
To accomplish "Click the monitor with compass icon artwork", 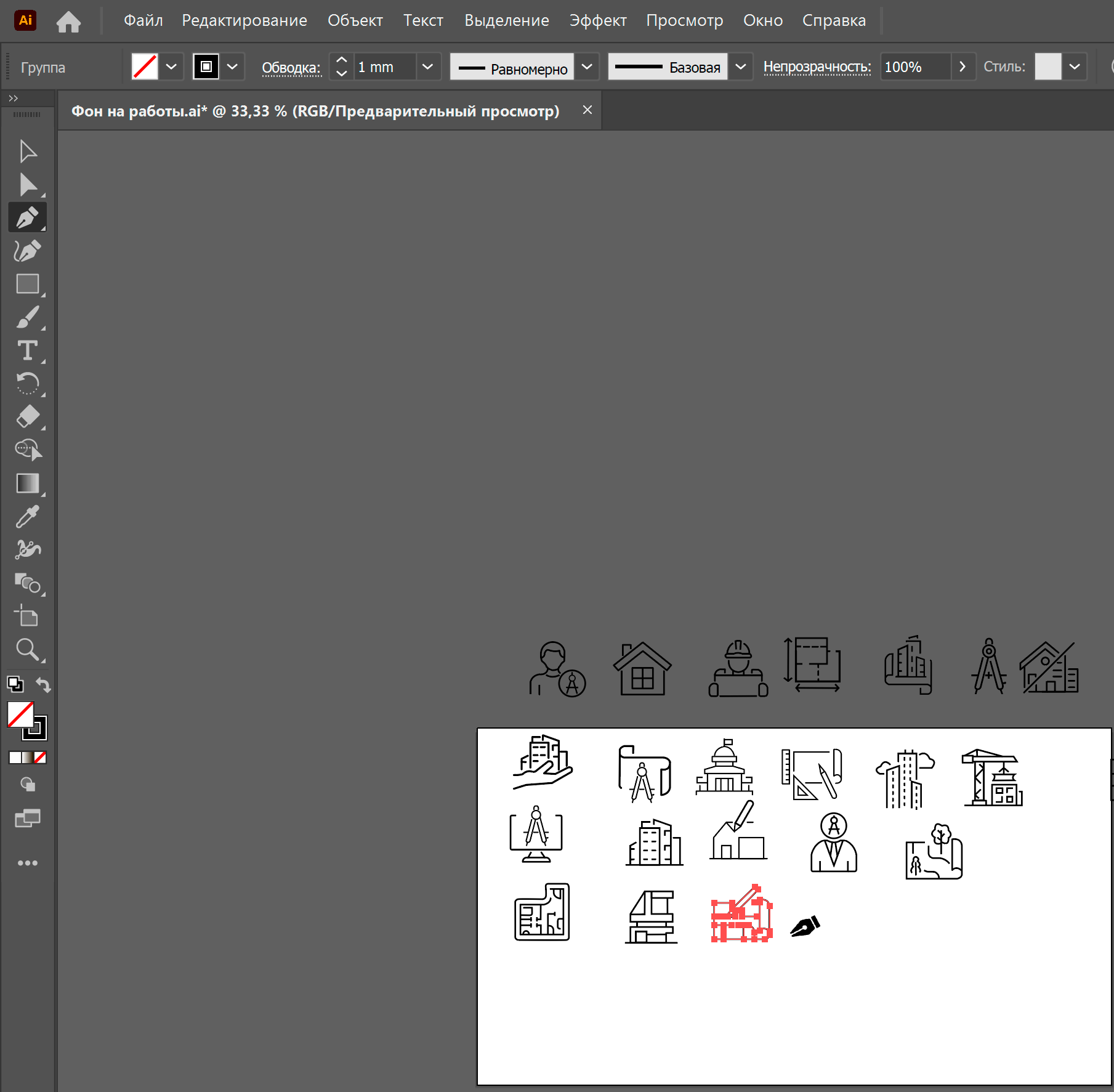I will coord(536,834).
